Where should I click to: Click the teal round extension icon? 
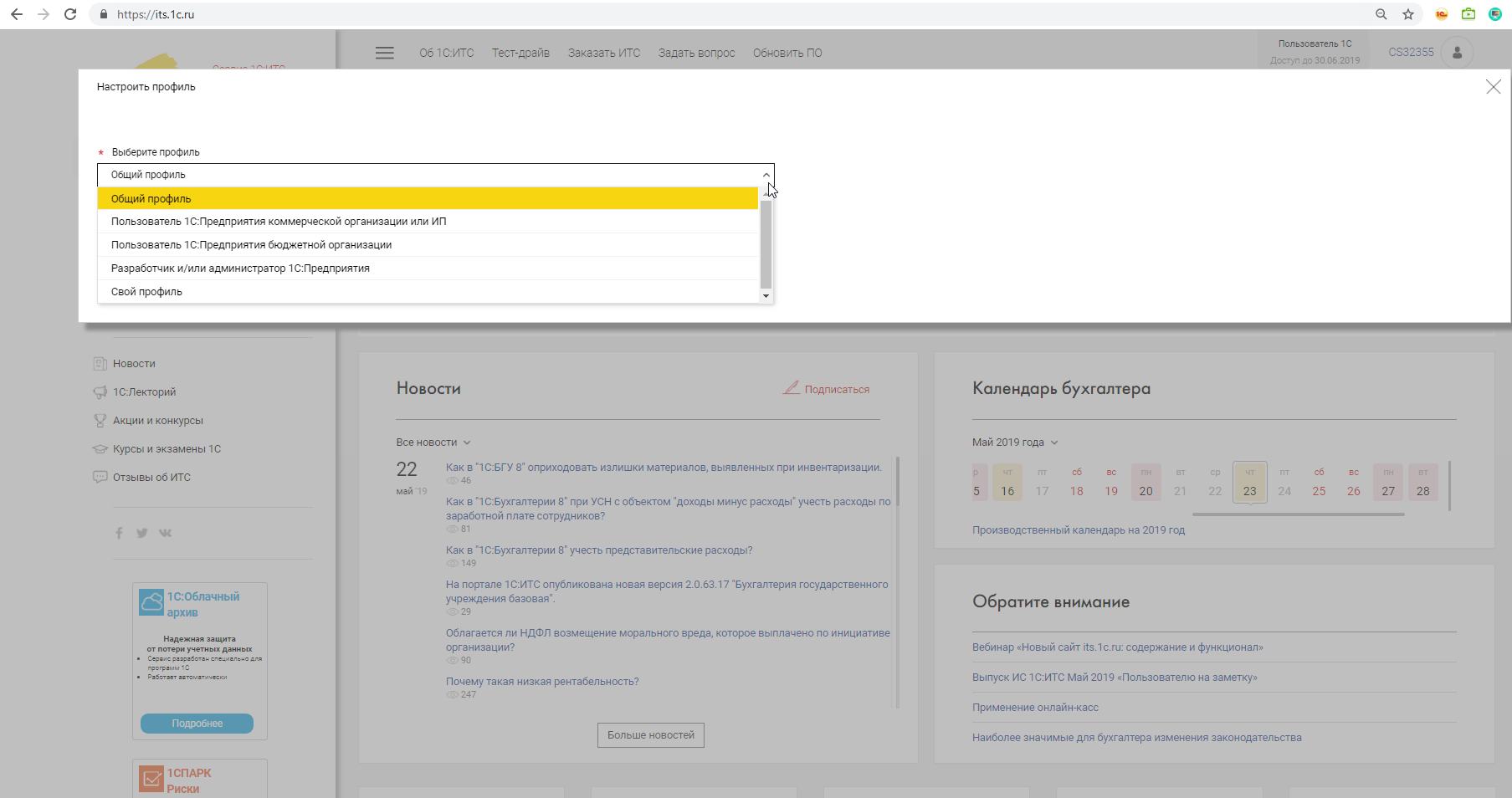pyautogui.click(x=1495, y=14)
